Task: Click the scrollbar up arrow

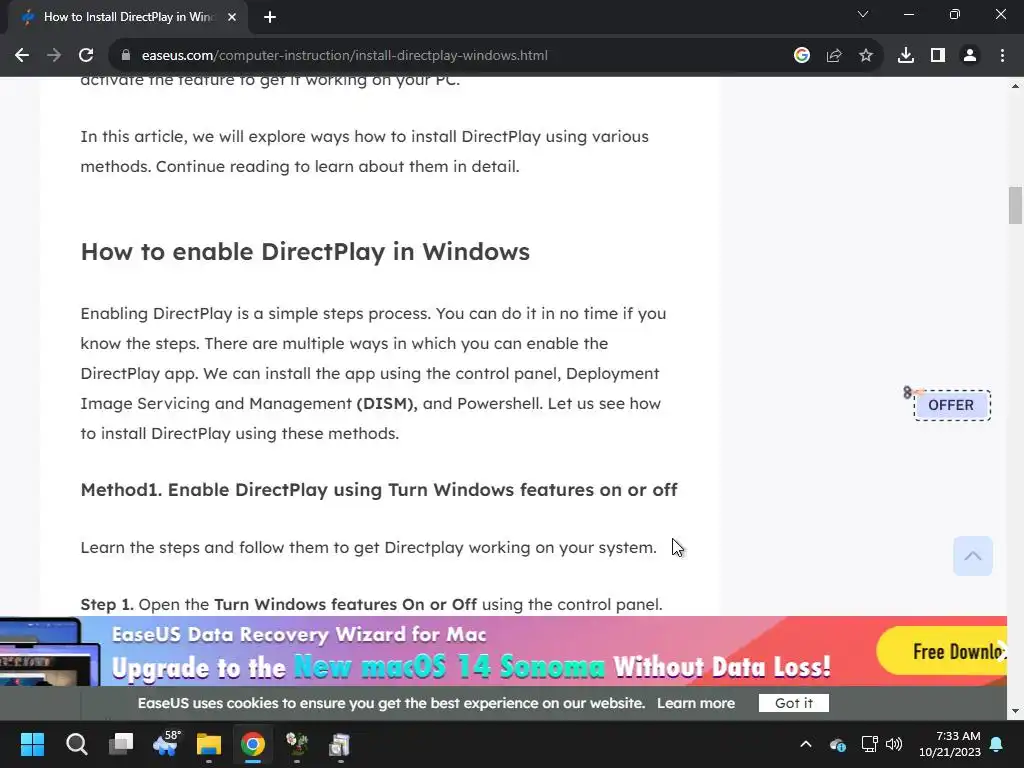Action: pyautogui.click(x=1015, y=86)
